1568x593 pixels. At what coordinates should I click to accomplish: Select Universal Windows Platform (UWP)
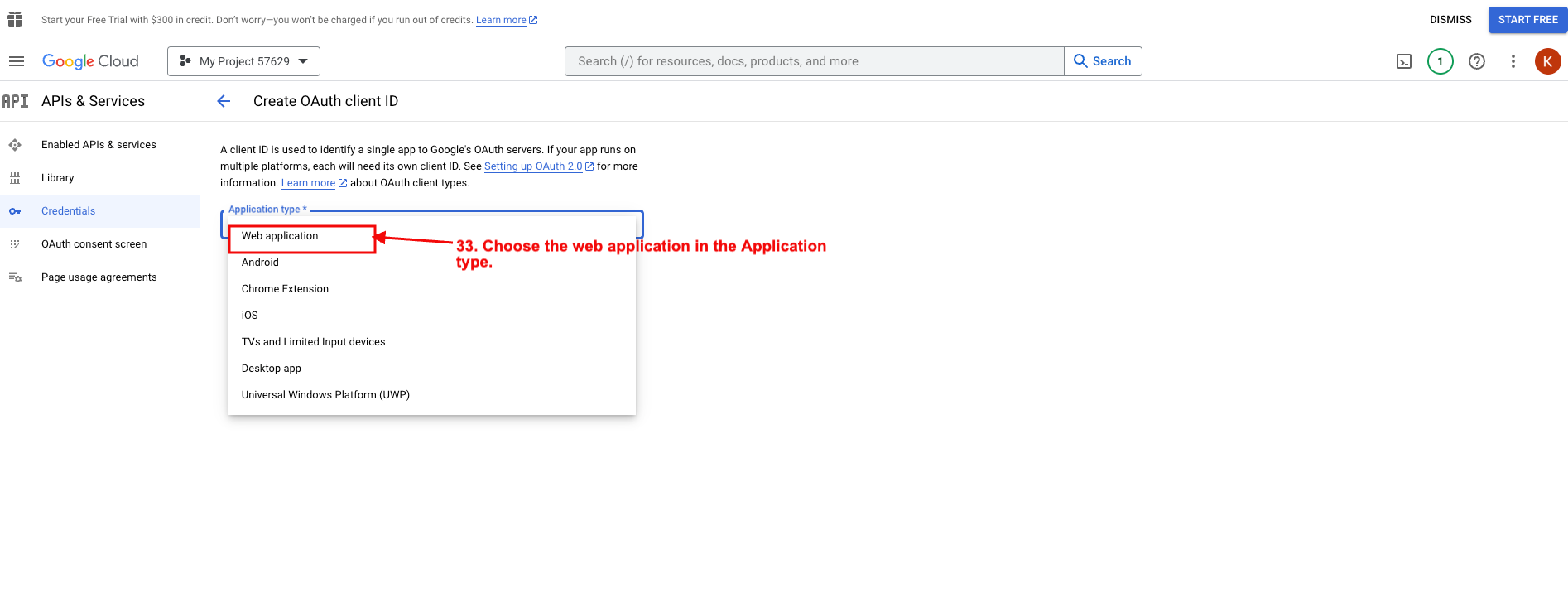pos(431,395)
